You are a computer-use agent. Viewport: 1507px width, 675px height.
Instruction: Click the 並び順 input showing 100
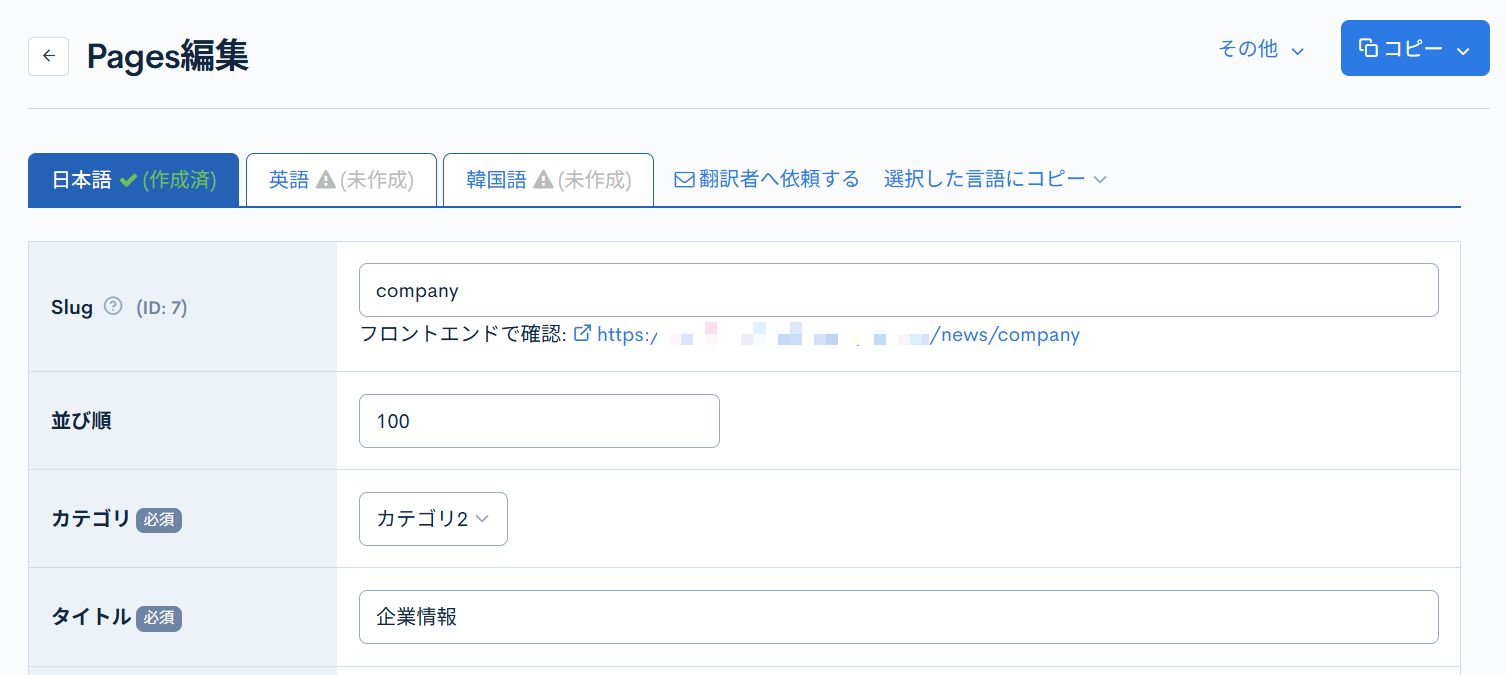pyautogui.click(x=539, y=420)
